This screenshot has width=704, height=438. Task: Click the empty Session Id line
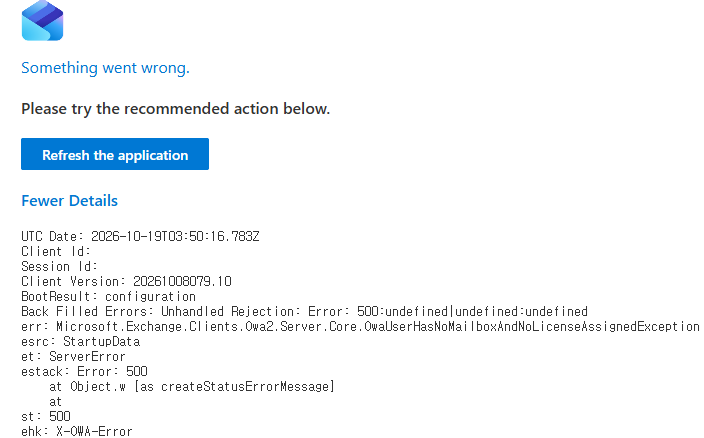(59, 267)
